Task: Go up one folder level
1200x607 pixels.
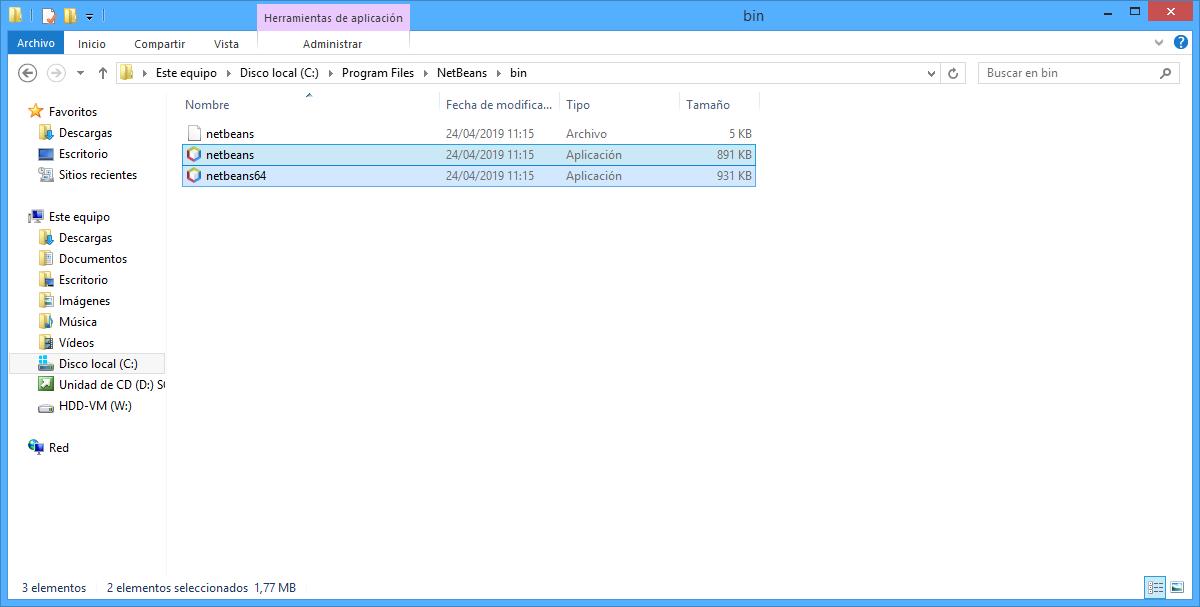Action: coord(102,73)
